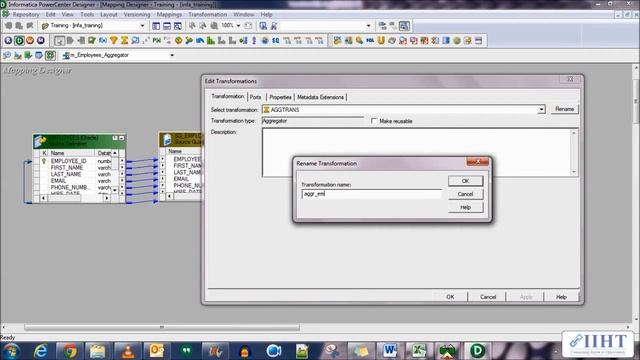The height and width of the screenshot is (360, 640).
Task: Switch to the Metadata Extensions tab
Action: pos(320,97)
